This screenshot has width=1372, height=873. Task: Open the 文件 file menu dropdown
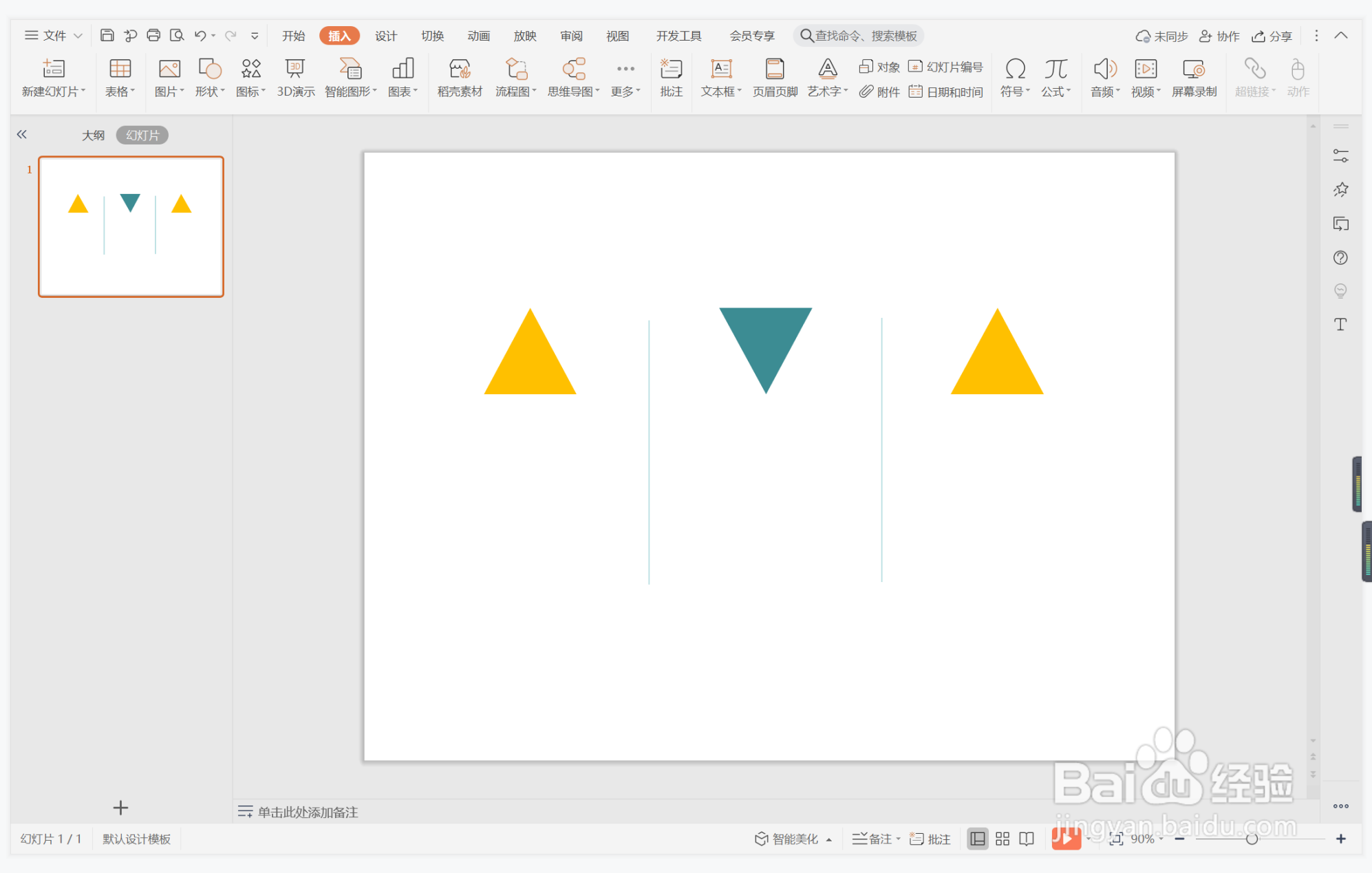[54, 35]
